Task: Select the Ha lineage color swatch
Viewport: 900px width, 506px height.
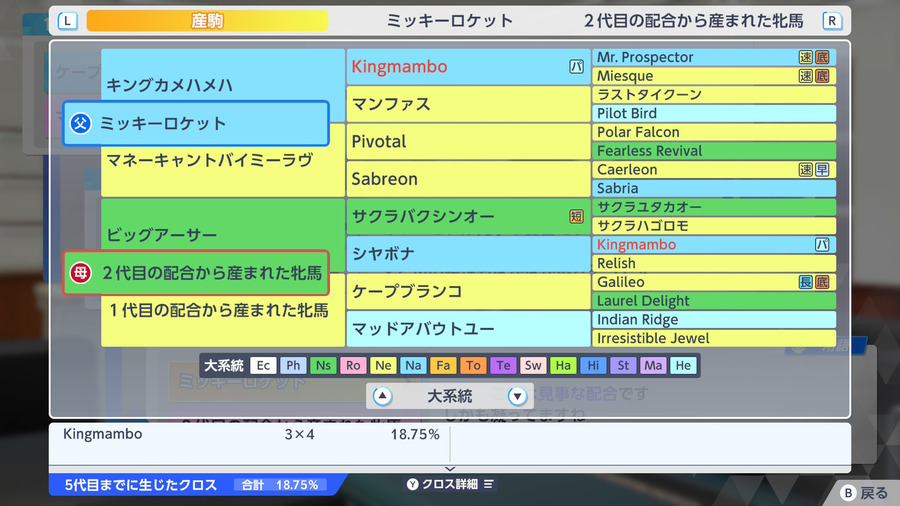Action: click(x=563, y=365)
